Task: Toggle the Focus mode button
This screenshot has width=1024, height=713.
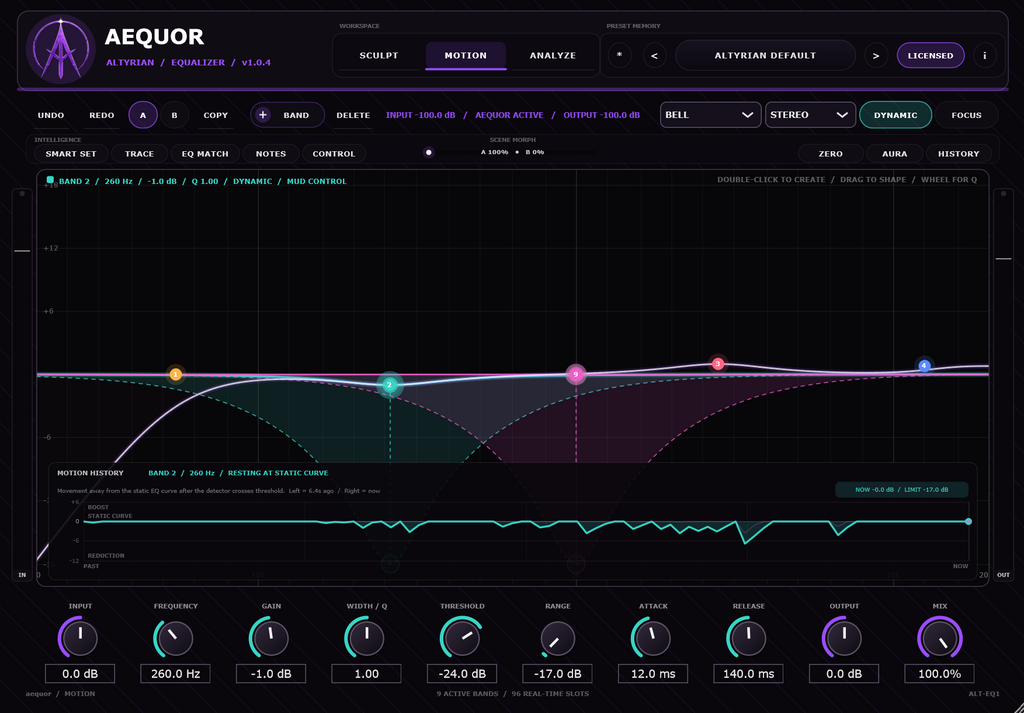Action: coord(967,115)
